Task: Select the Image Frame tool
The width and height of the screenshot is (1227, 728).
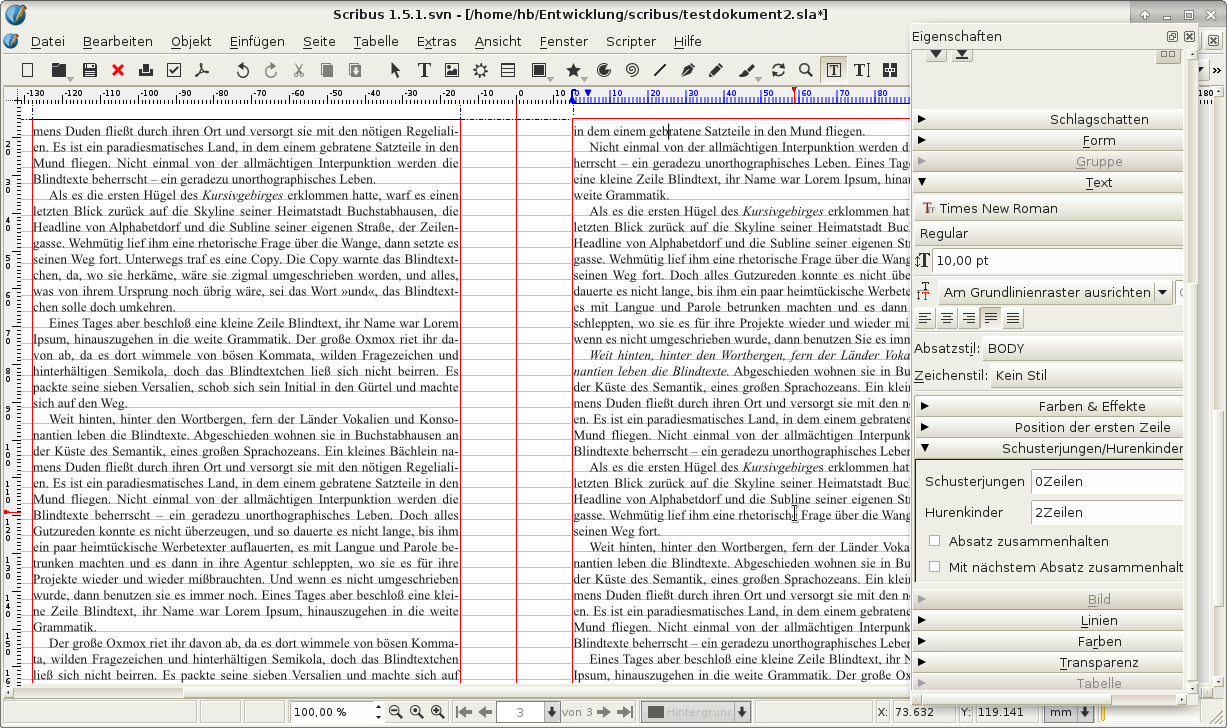Action: point(452,70)
